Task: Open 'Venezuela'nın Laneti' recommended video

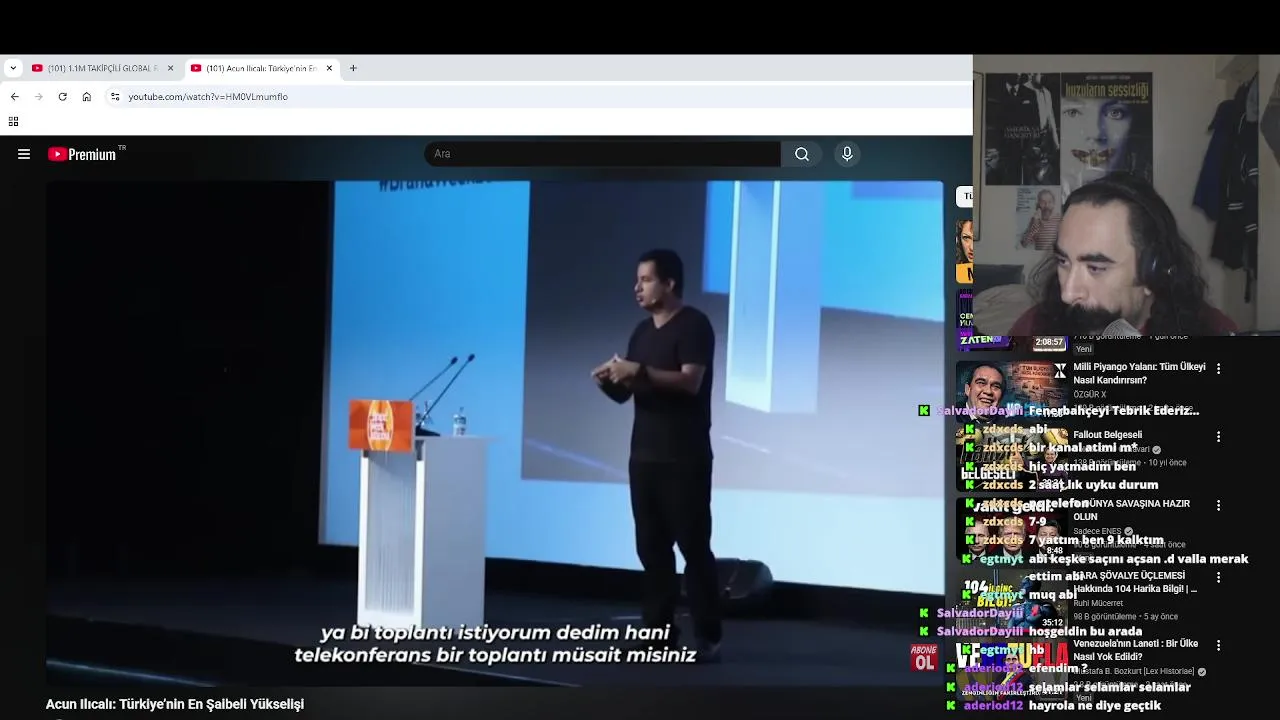Action: [1136, 650]
